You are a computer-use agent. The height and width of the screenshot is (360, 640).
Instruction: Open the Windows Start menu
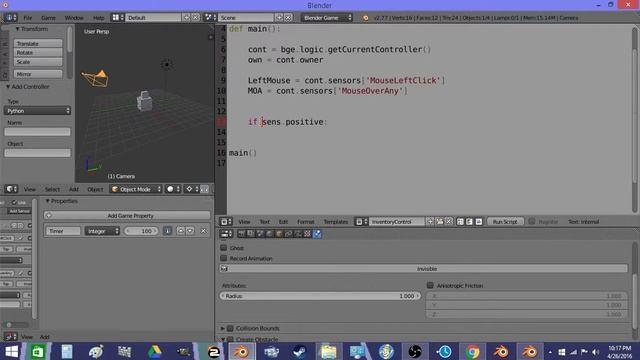coord(11,351)
